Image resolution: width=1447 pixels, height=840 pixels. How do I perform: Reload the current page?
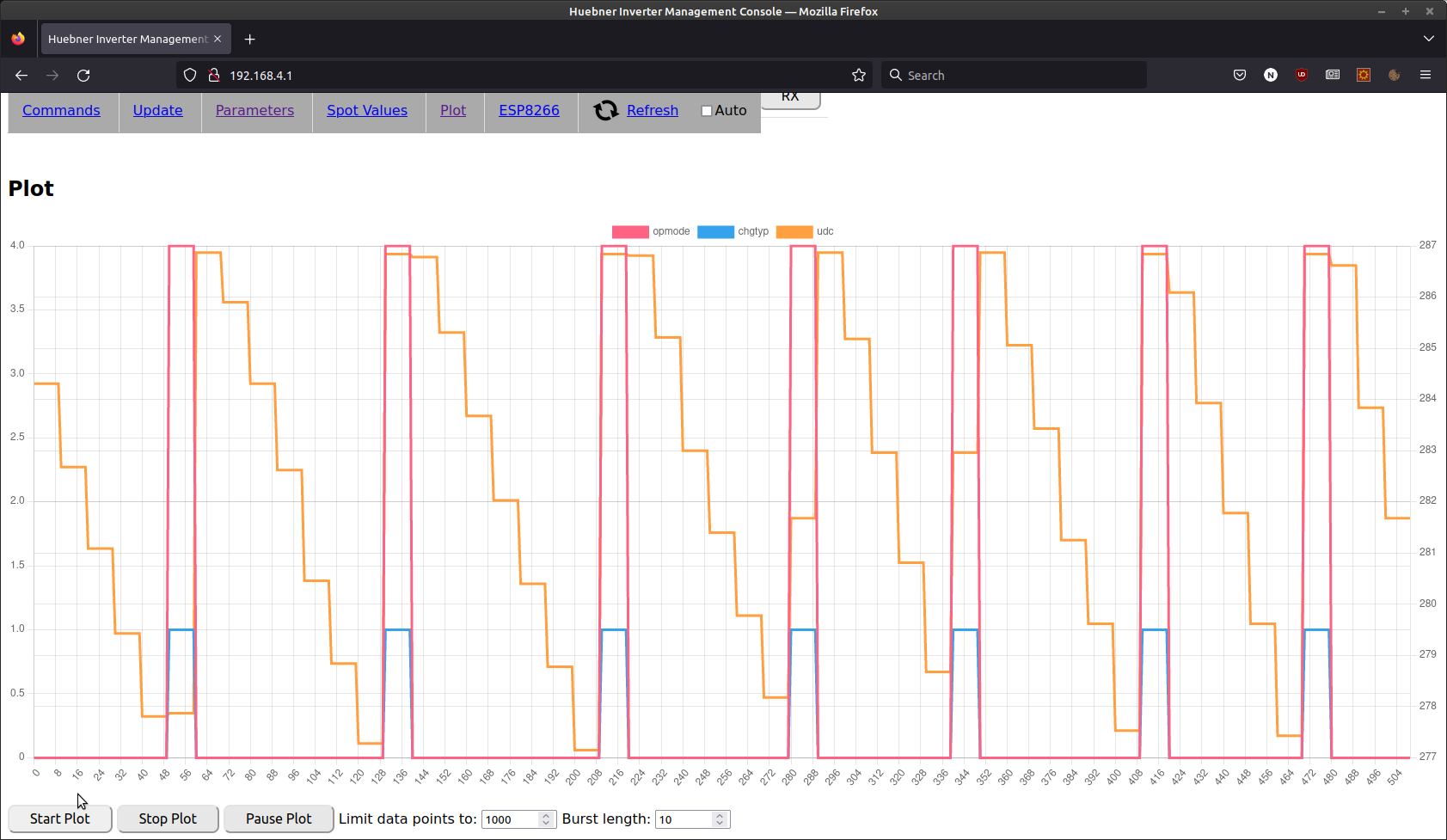pos(83,76)
